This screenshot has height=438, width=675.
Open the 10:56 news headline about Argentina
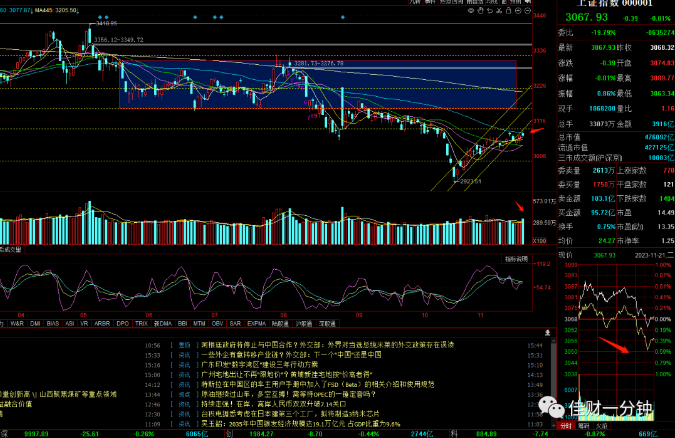click(x=328, y=345)
